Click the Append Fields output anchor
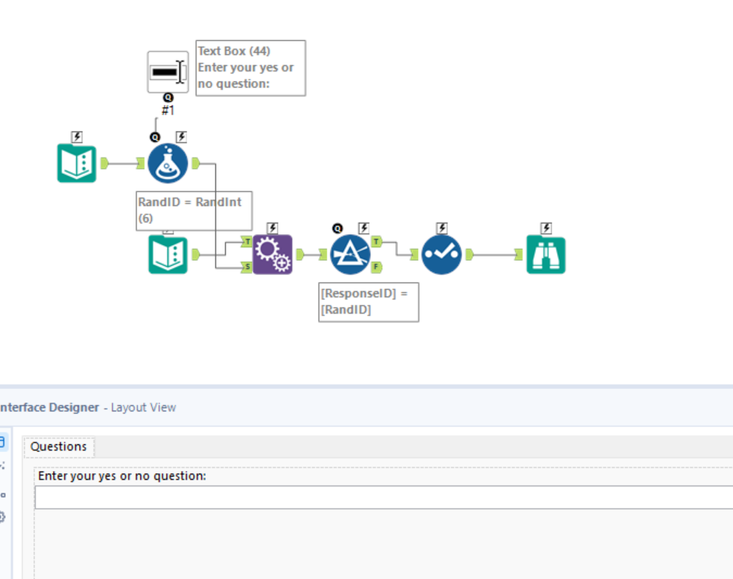The height and width of the screenshot is (579, 733). 300,255
